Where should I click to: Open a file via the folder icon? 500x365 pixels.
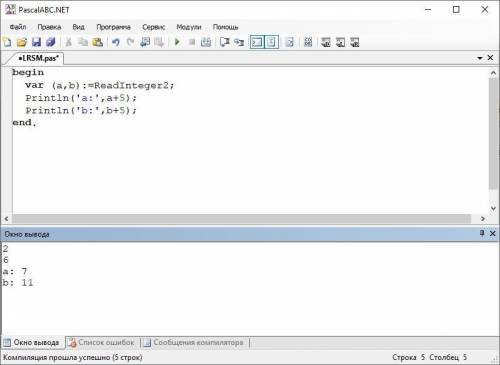(x=22, y=42)
